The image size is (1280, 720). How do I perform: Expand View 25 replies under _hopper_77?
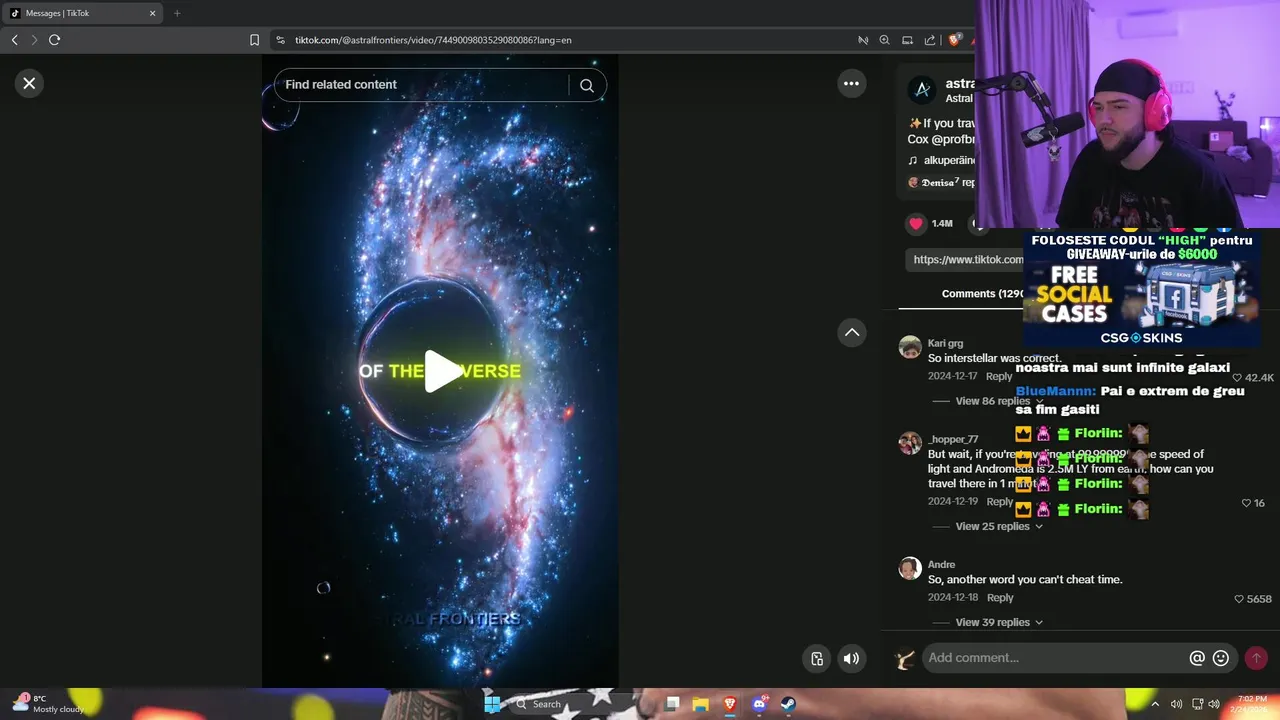[x=999, y=526]
